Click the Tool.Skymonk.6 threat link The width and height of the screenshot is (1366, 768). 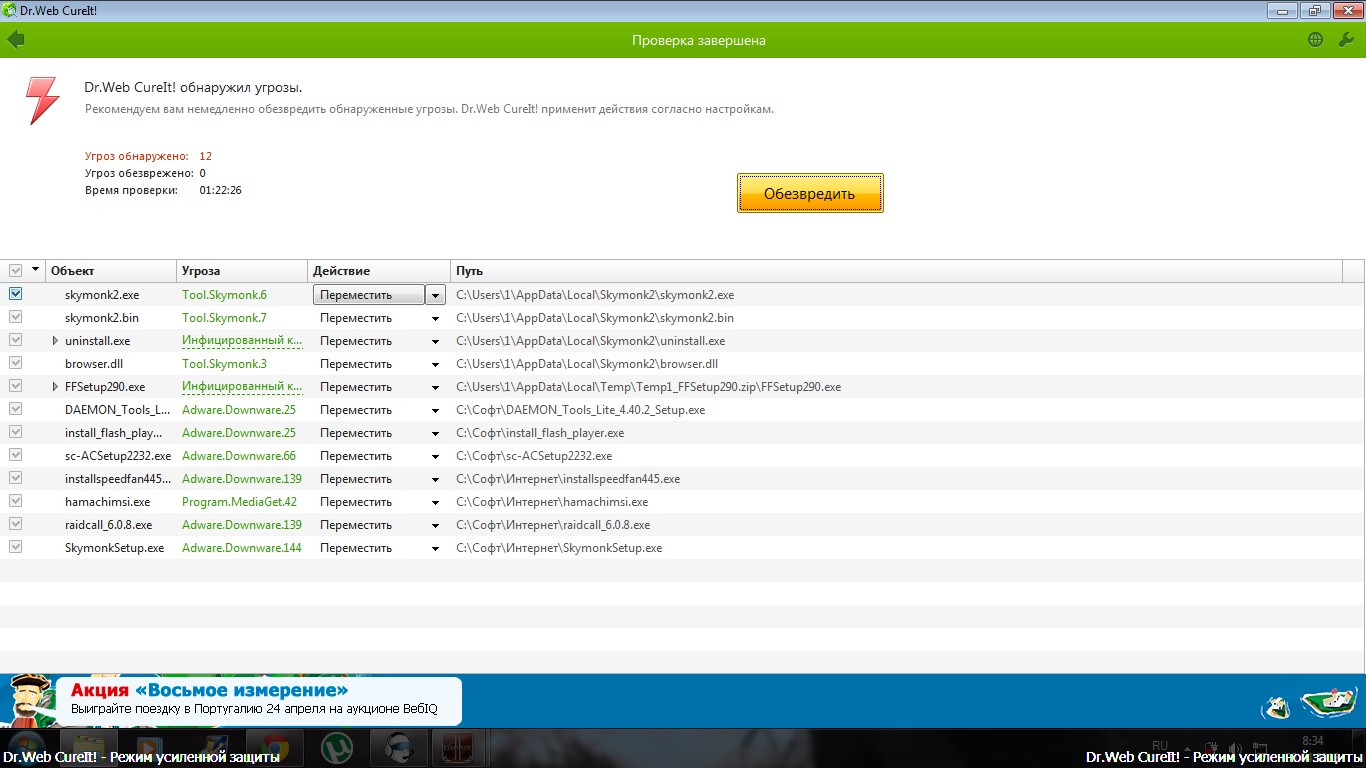224,295
